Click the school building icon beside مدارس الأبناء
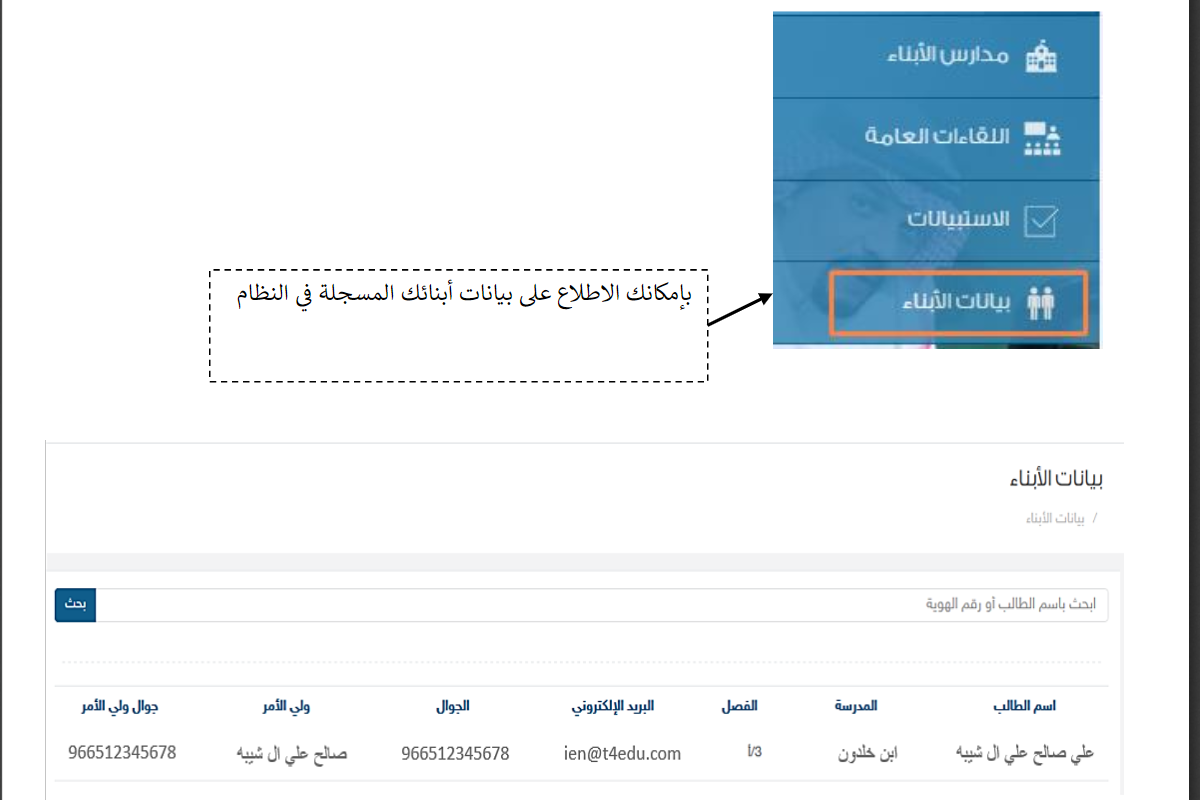Viewport: 1200px width, 800px height. (1043, 56)
